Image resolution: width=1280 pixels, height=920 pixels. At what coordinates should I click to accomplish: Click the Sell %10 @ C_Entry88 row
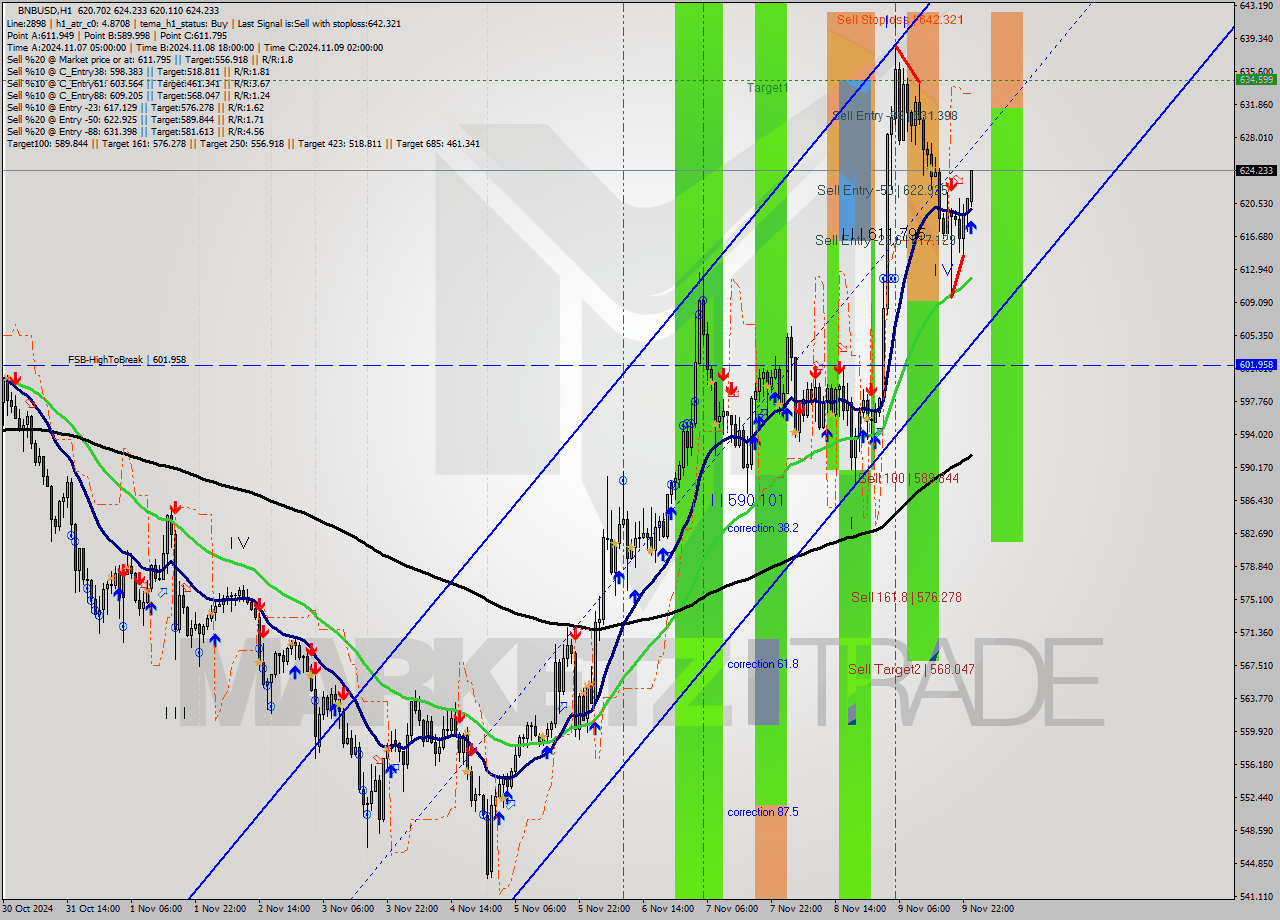pyautogui.click(x=138, y=96)
